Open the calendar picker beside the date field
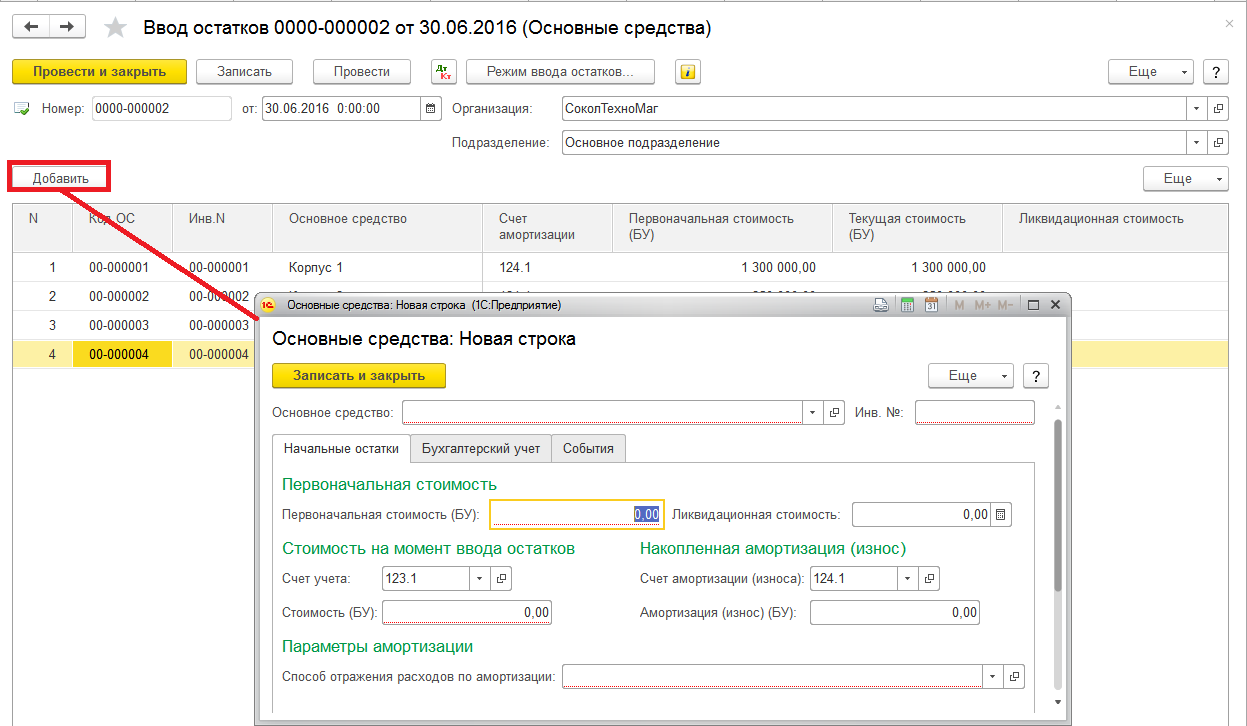The width and height of the screenshot is (1247, 726). [431, 109]
